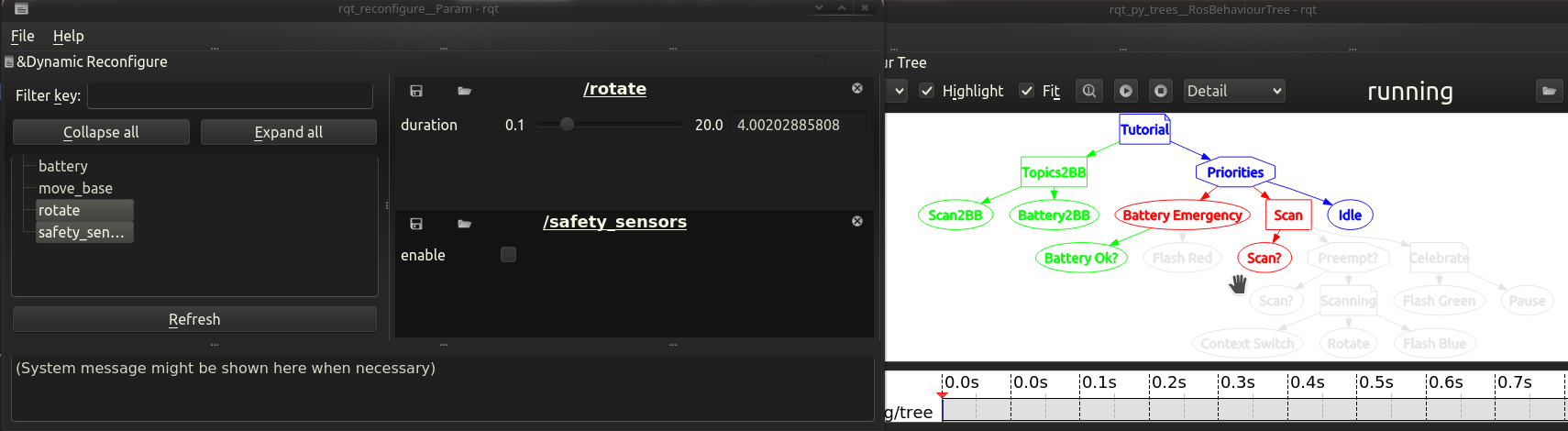This screenshot has height=431, width=1568.
Task: Uncheck the Highlight checkbox
Action: pos(927,91)
